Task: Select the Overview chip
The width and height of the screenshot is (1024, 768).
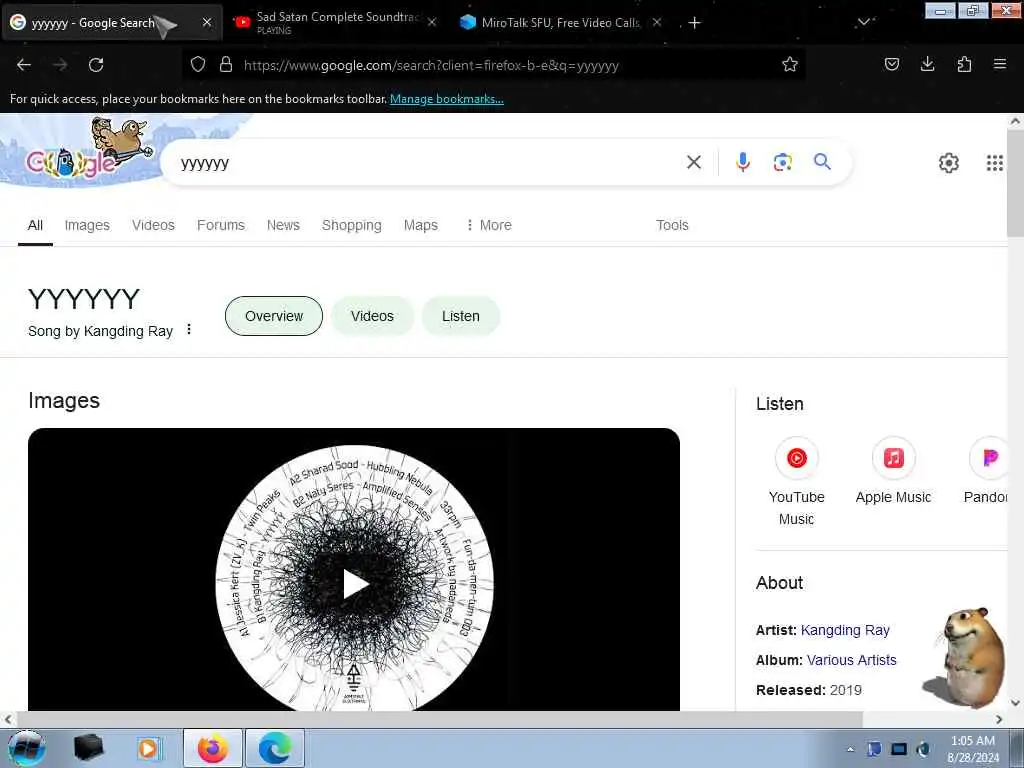Action: tap(274, 316)
